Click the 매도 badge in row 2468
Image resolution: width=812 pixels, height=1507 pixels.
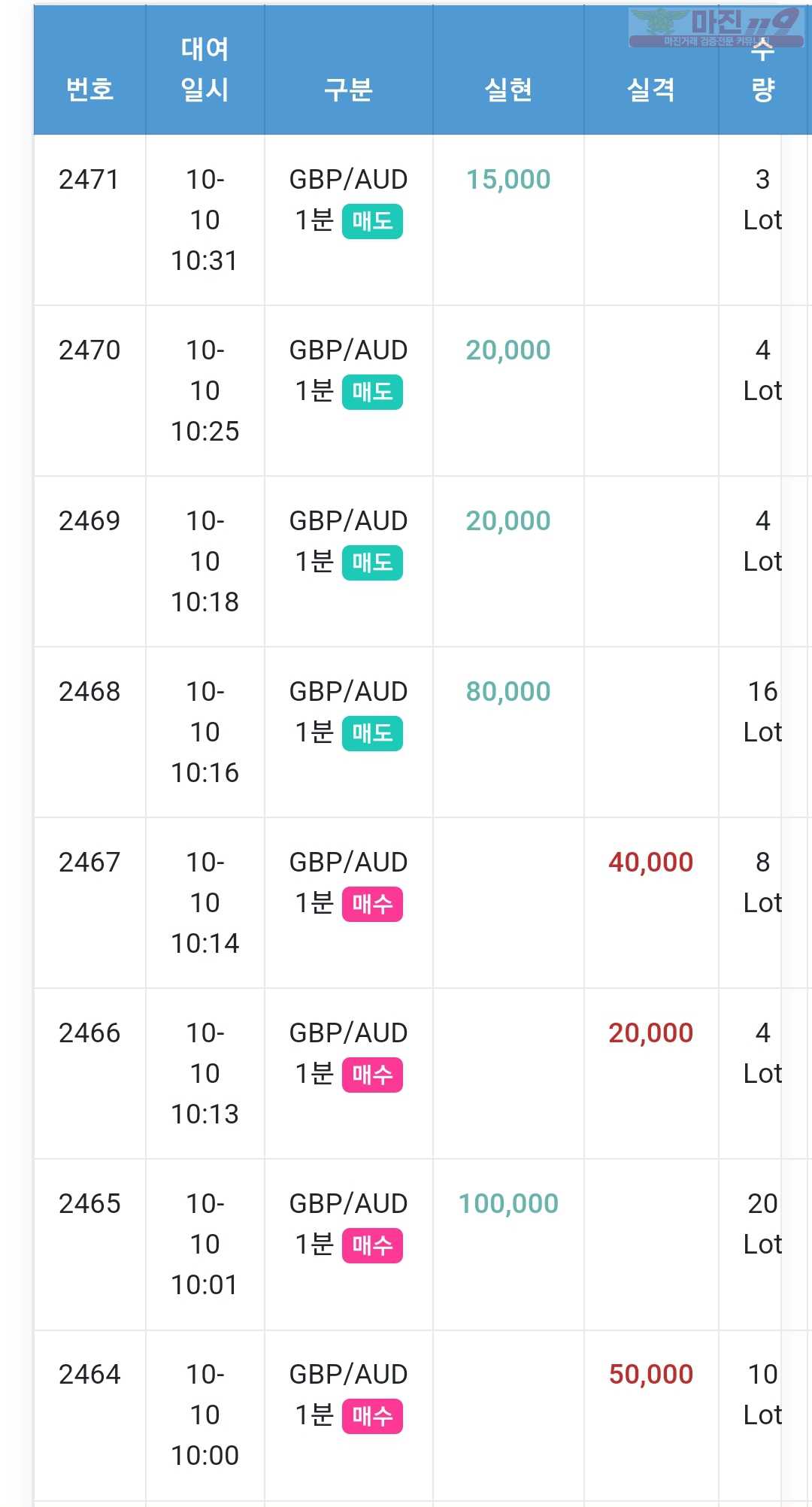[x=372, y=733]
